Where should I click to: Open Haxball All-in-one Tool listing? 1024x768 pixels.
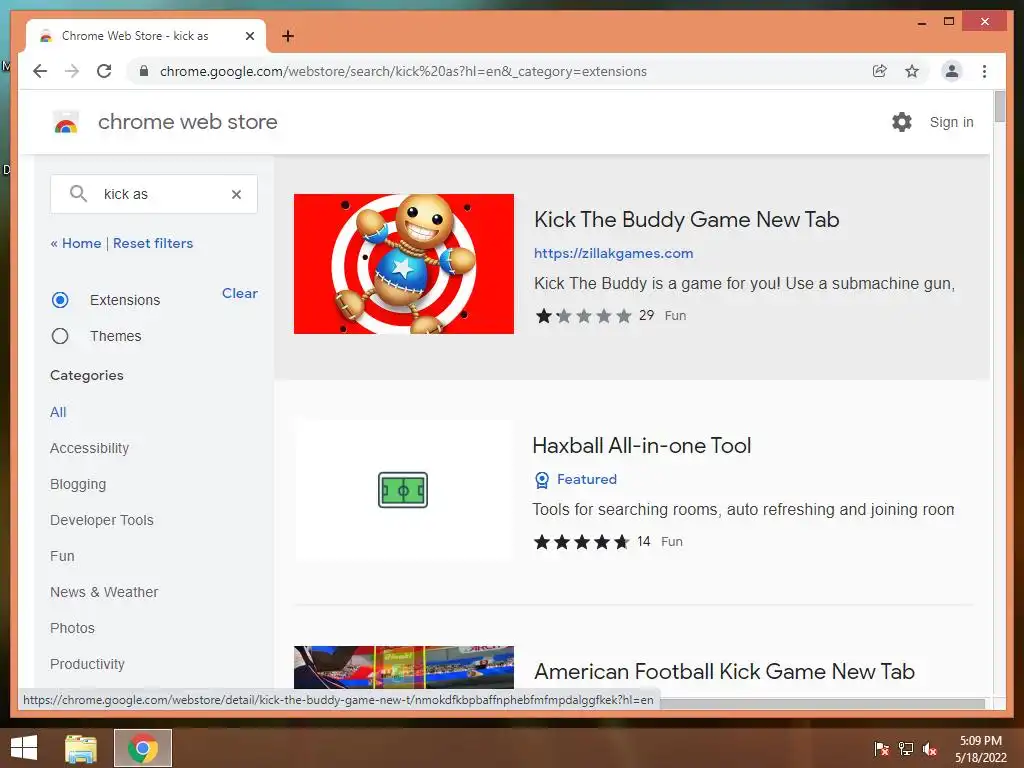641,445
